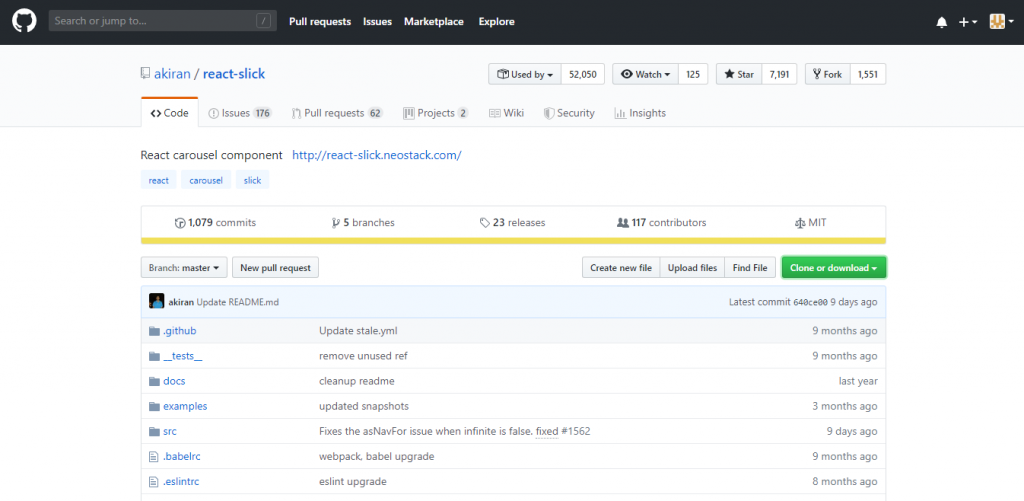
Task: View the 1,079 commits history
Action: (216, 223)
